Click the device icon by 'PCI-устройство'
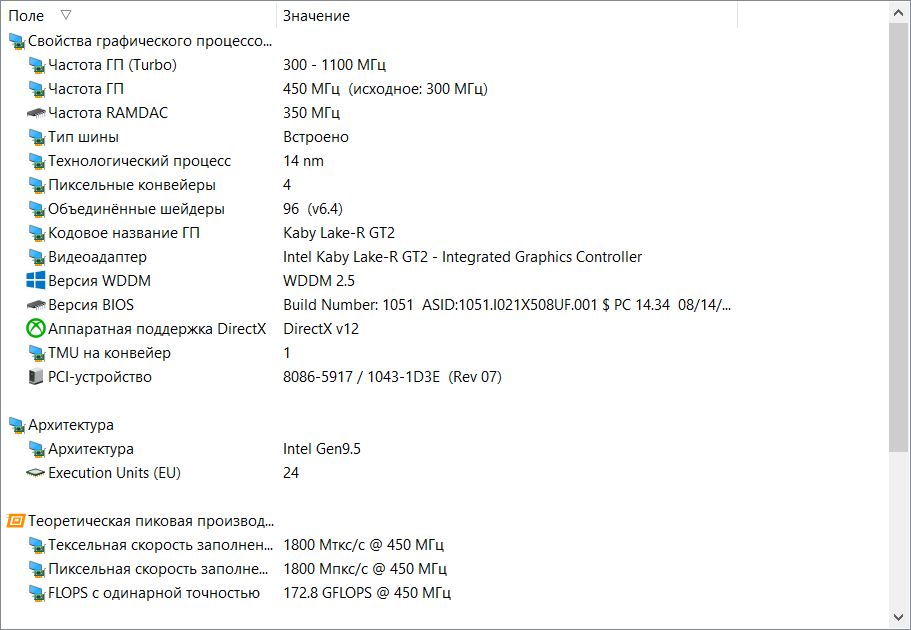 [36, 377]
